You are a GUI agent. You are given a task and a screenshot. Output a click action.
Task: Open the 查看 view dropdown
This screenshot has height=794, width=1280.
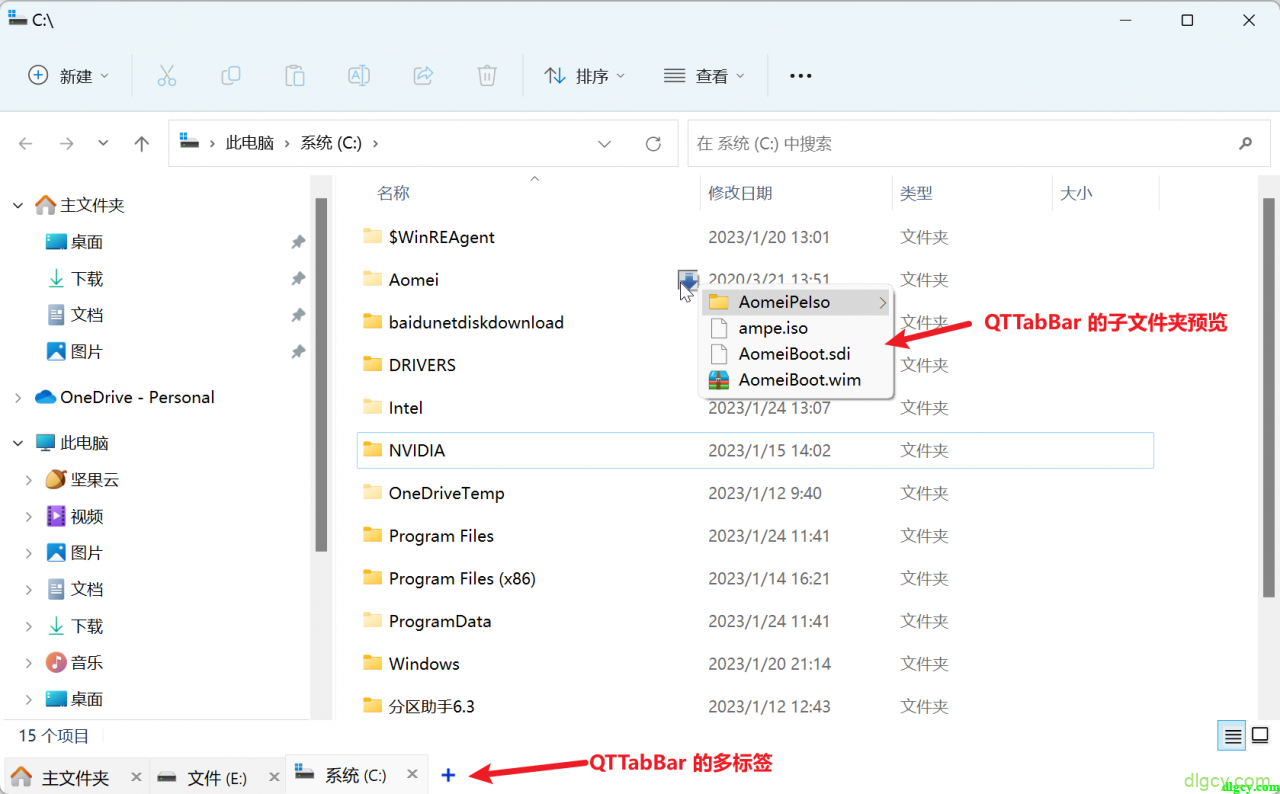[x=704, y=76]
